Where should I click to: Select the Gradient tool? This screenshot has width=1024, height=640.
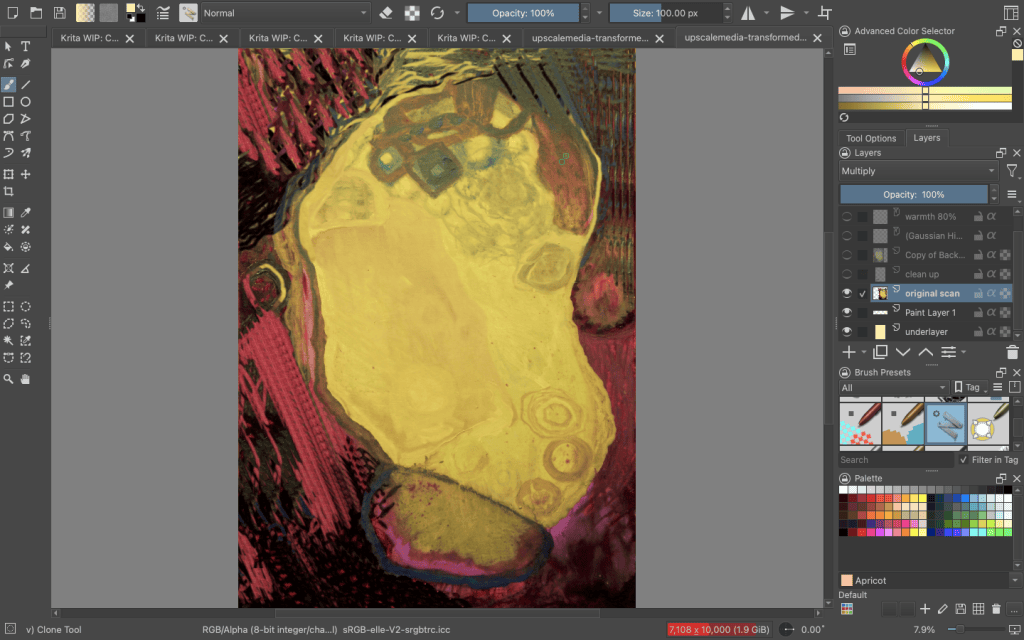pyautogui.click(x=8, y=212)
